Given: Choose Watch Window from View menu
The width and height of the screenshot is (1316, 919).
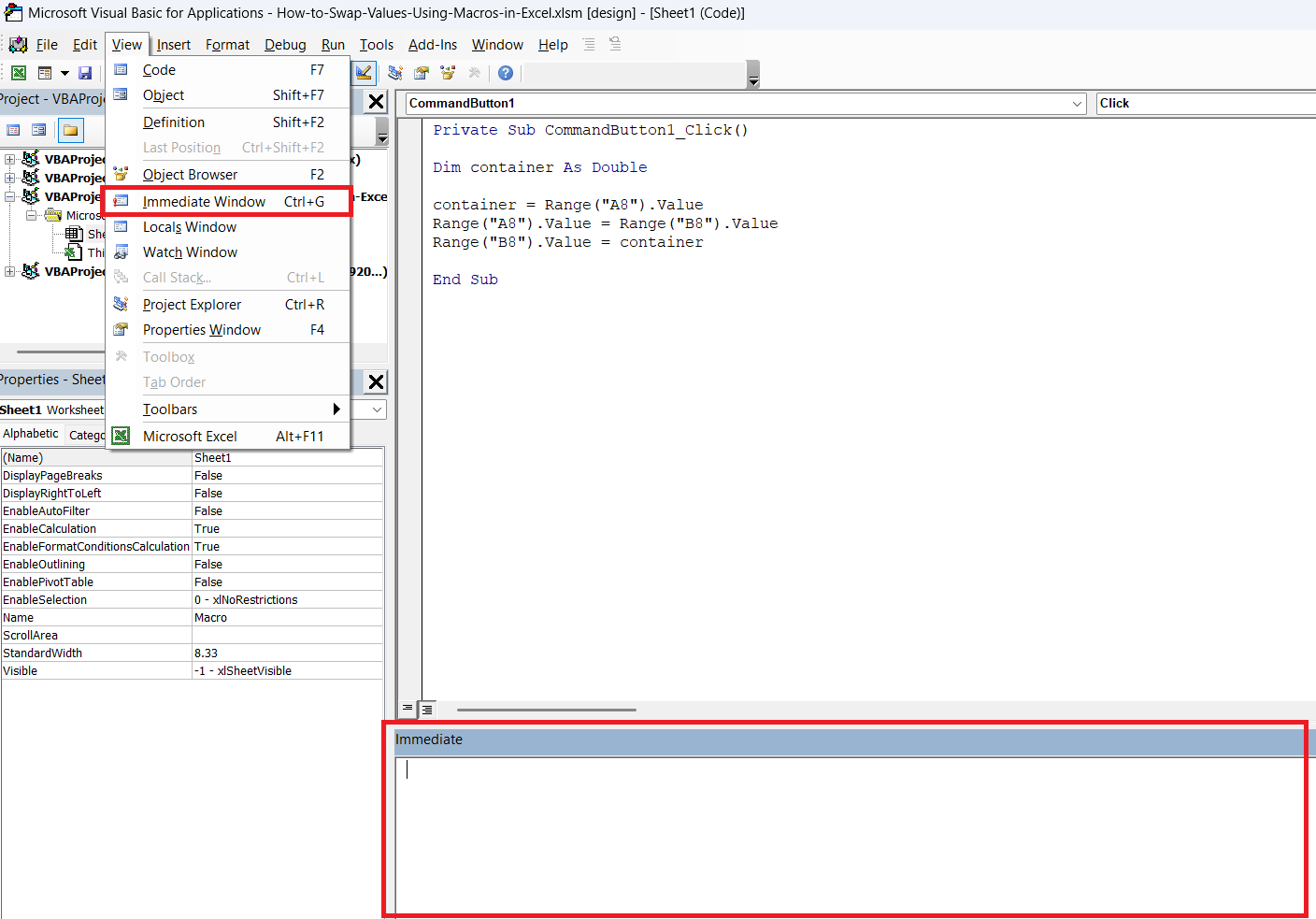Looking at the screenshot, I should (x=228, y=252).
